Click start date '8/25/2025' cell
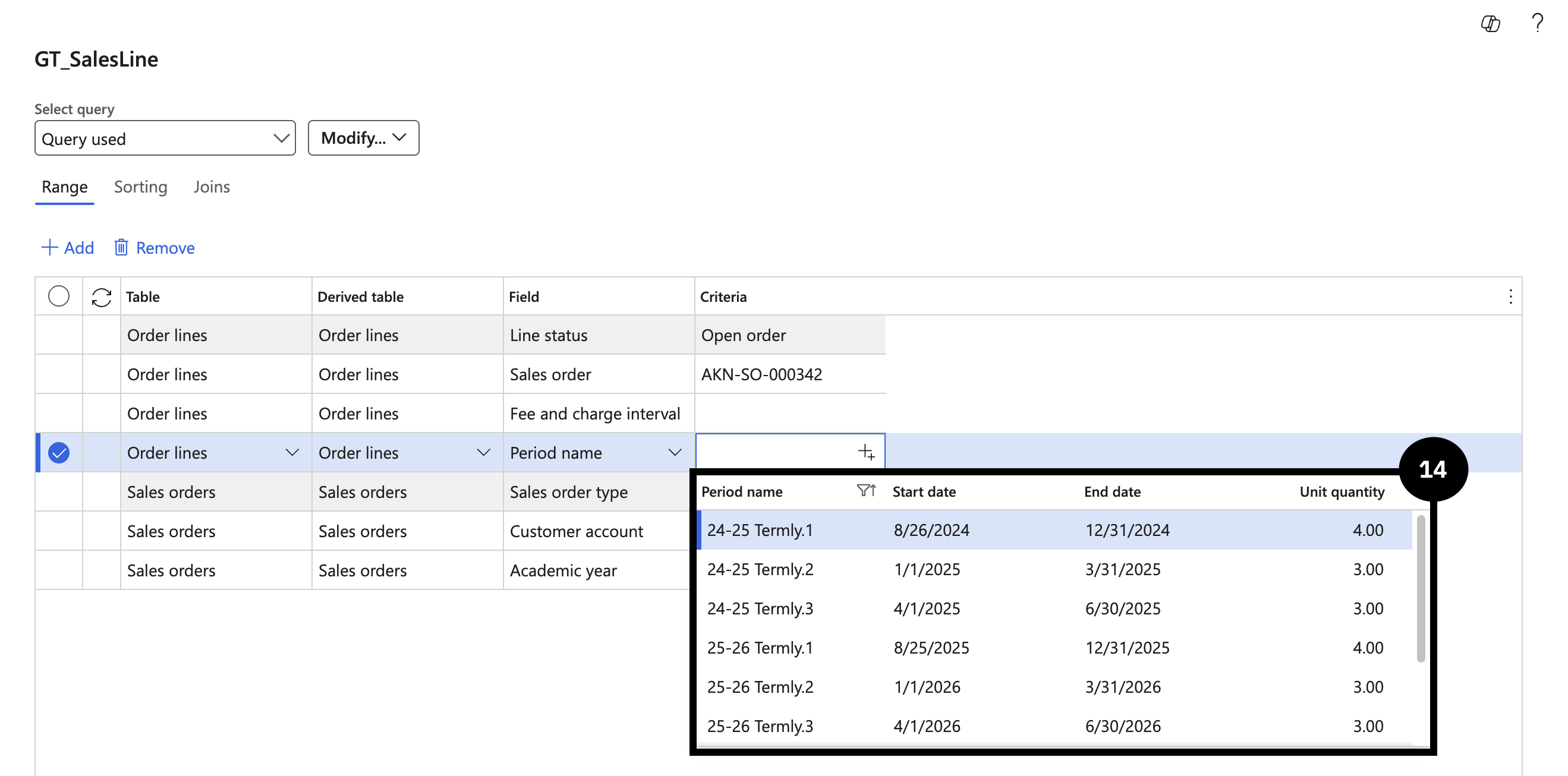The width and height of the screenshot is (1568, 776). 931,648
